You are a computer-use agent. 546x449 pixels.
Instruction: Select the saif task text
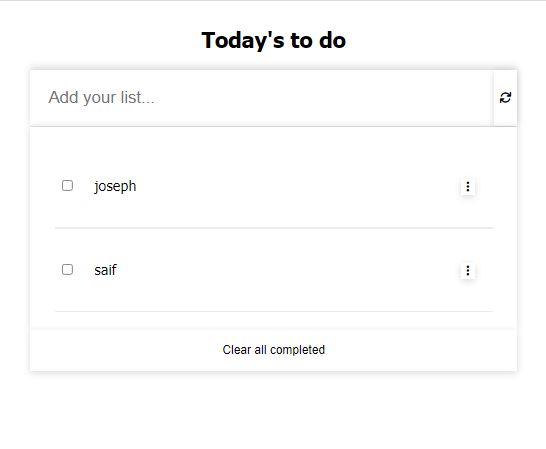tap(105, 270)
